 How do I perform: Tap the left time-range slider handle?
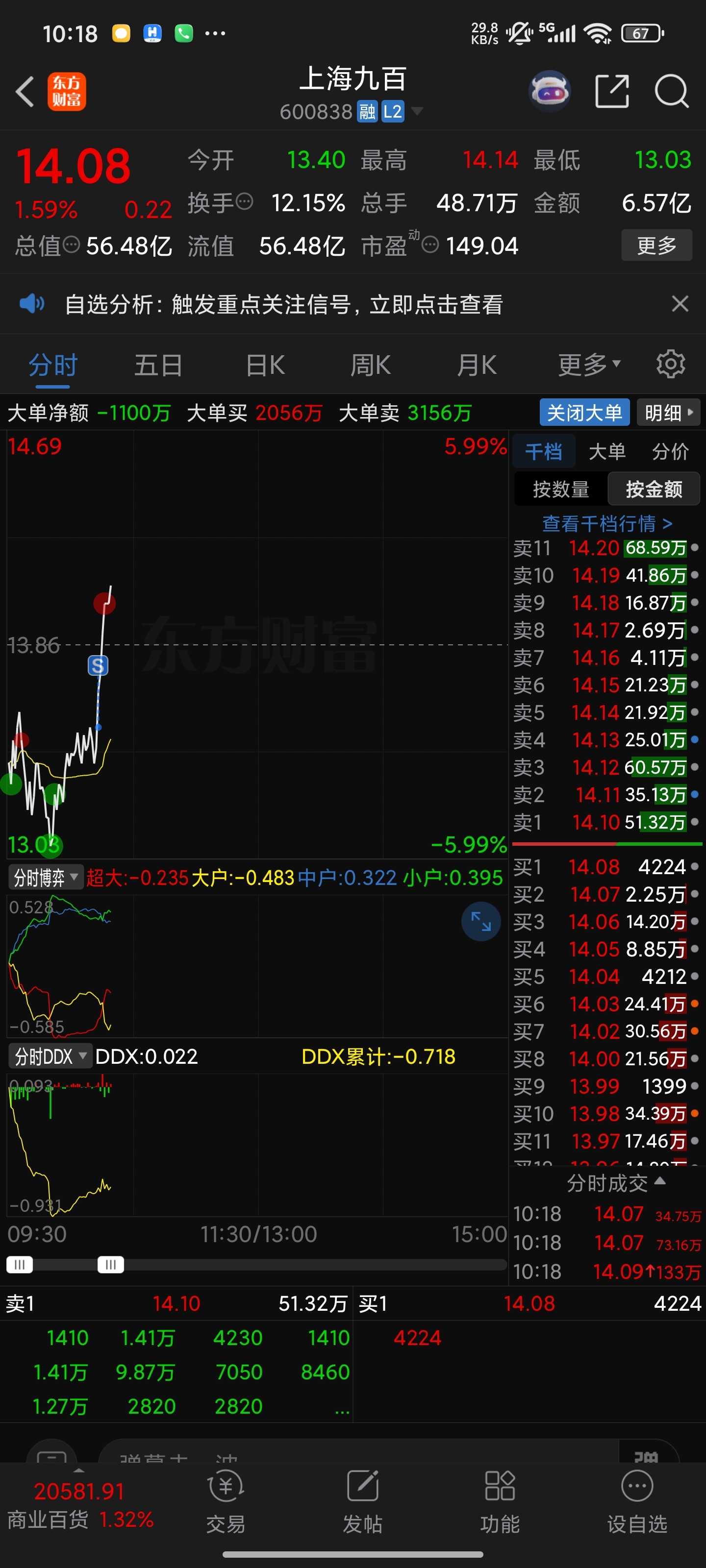[x=20, y=1264]
